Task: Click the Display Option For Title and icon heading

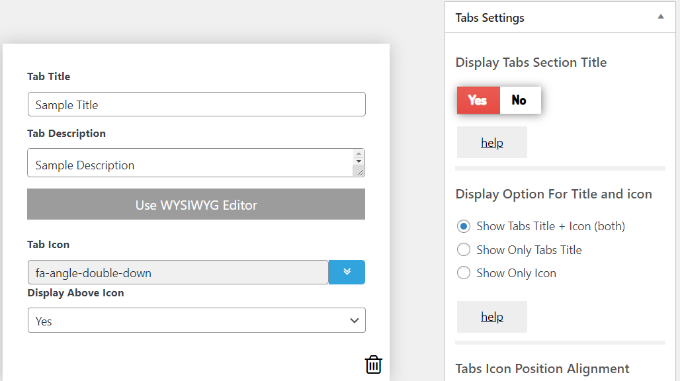Action: coord(553,194)
